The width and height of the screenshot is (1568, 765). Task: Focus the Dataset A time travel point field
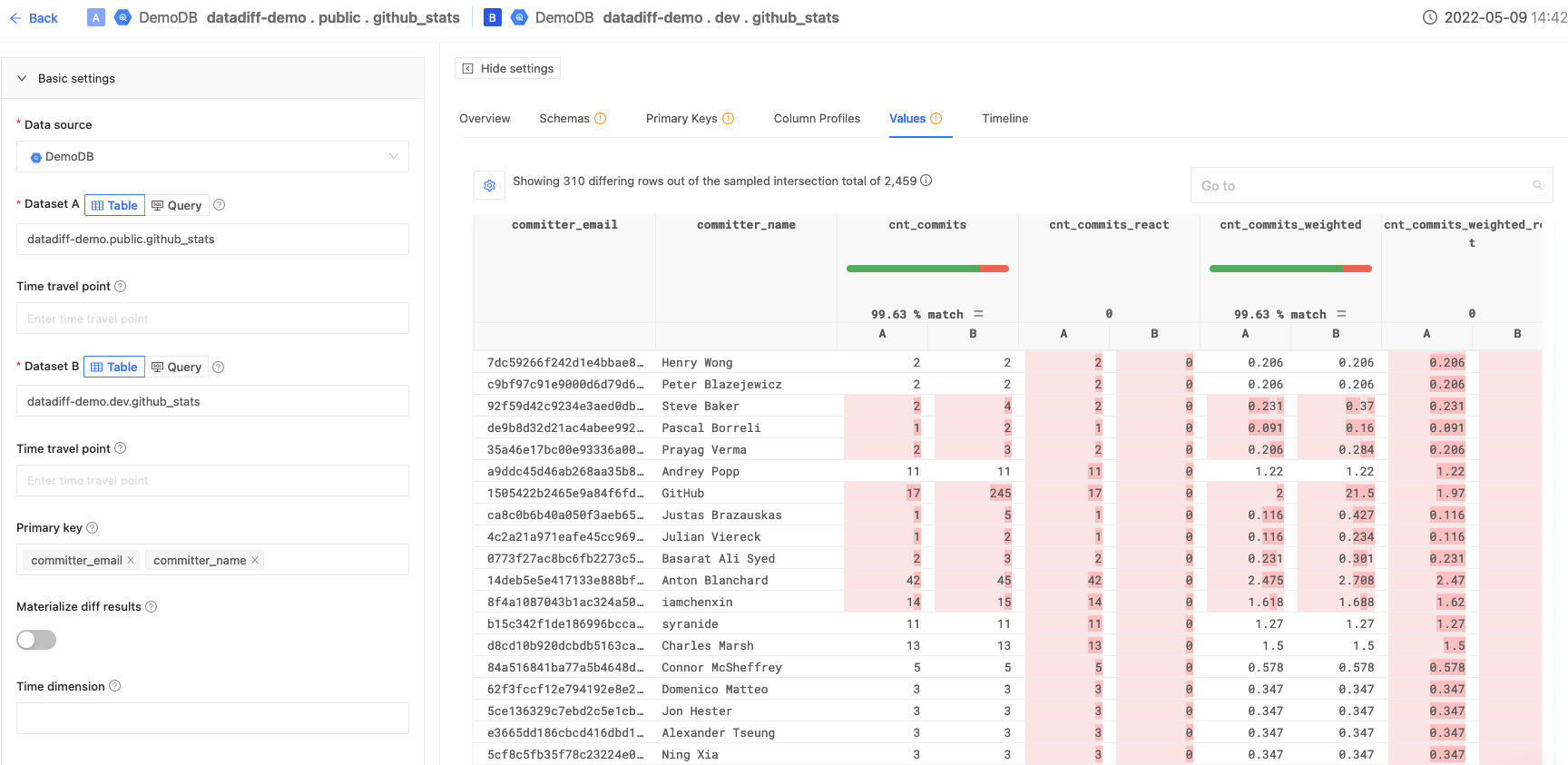[212, 319]
